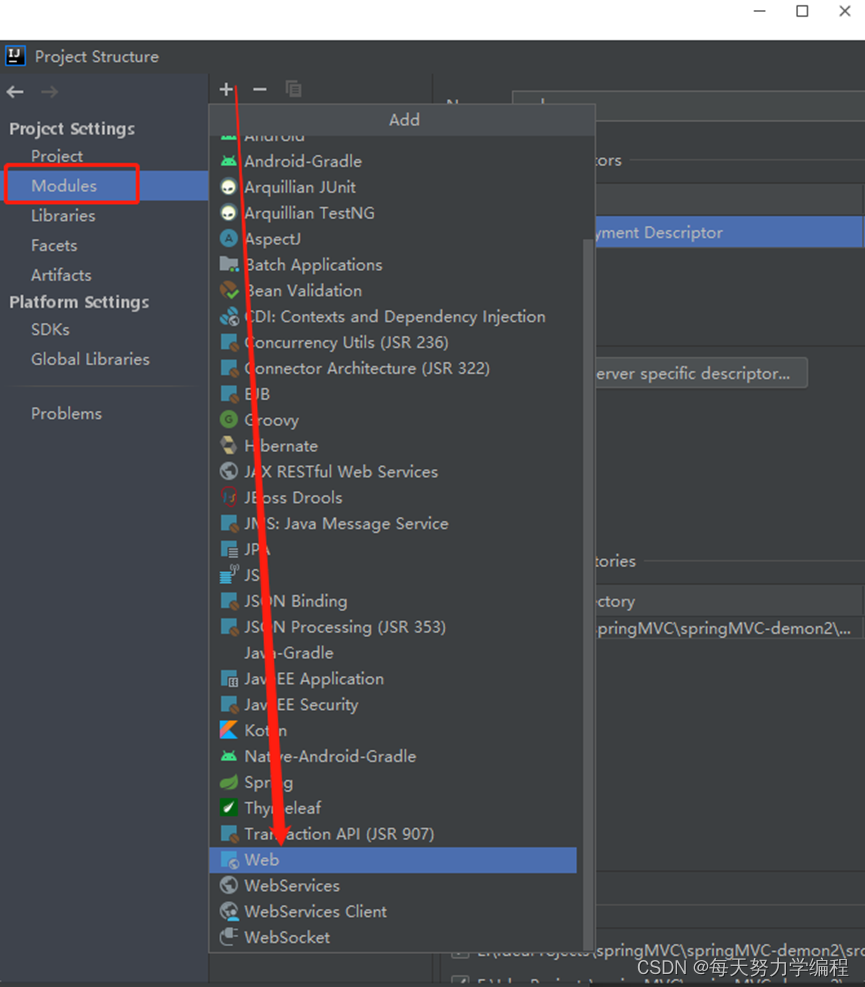Open the Problems section
The width and height of the screenshot is (865, 987).
(66, 414)
